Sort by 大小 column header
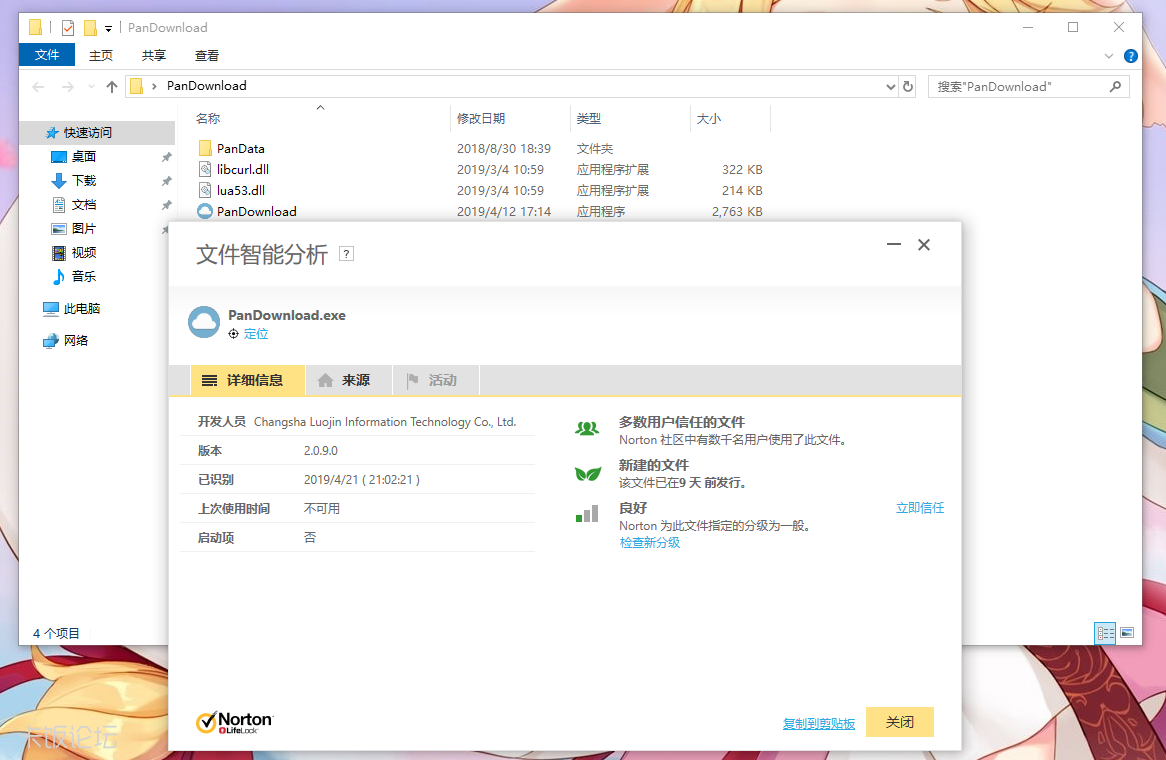Viewport: 1166px width, 760px height. 709,118
